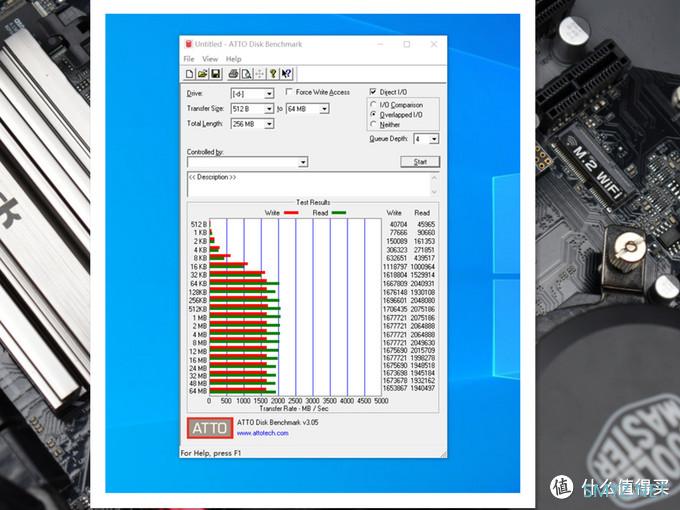This screenshot has height=510, width=680.
Task: Open the Drive dropdown showing [-d-]
Action: [269, 94]
